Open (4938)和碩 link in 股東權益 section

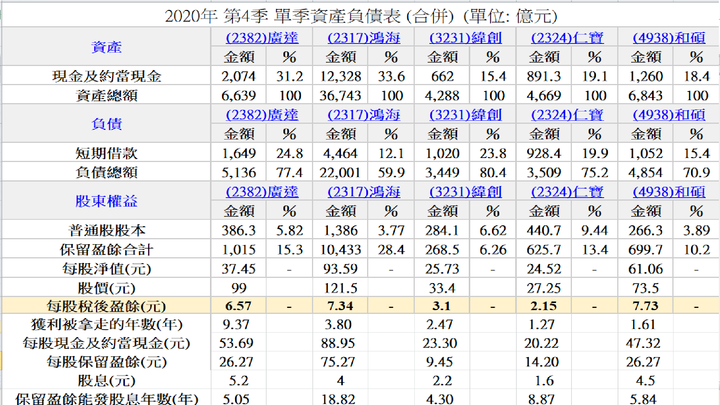click(669, 192)
